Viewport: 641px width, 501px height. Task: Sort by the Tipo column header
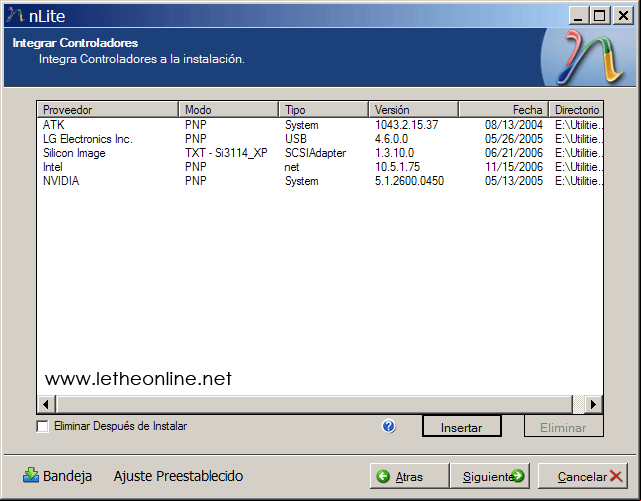point(323,110)
